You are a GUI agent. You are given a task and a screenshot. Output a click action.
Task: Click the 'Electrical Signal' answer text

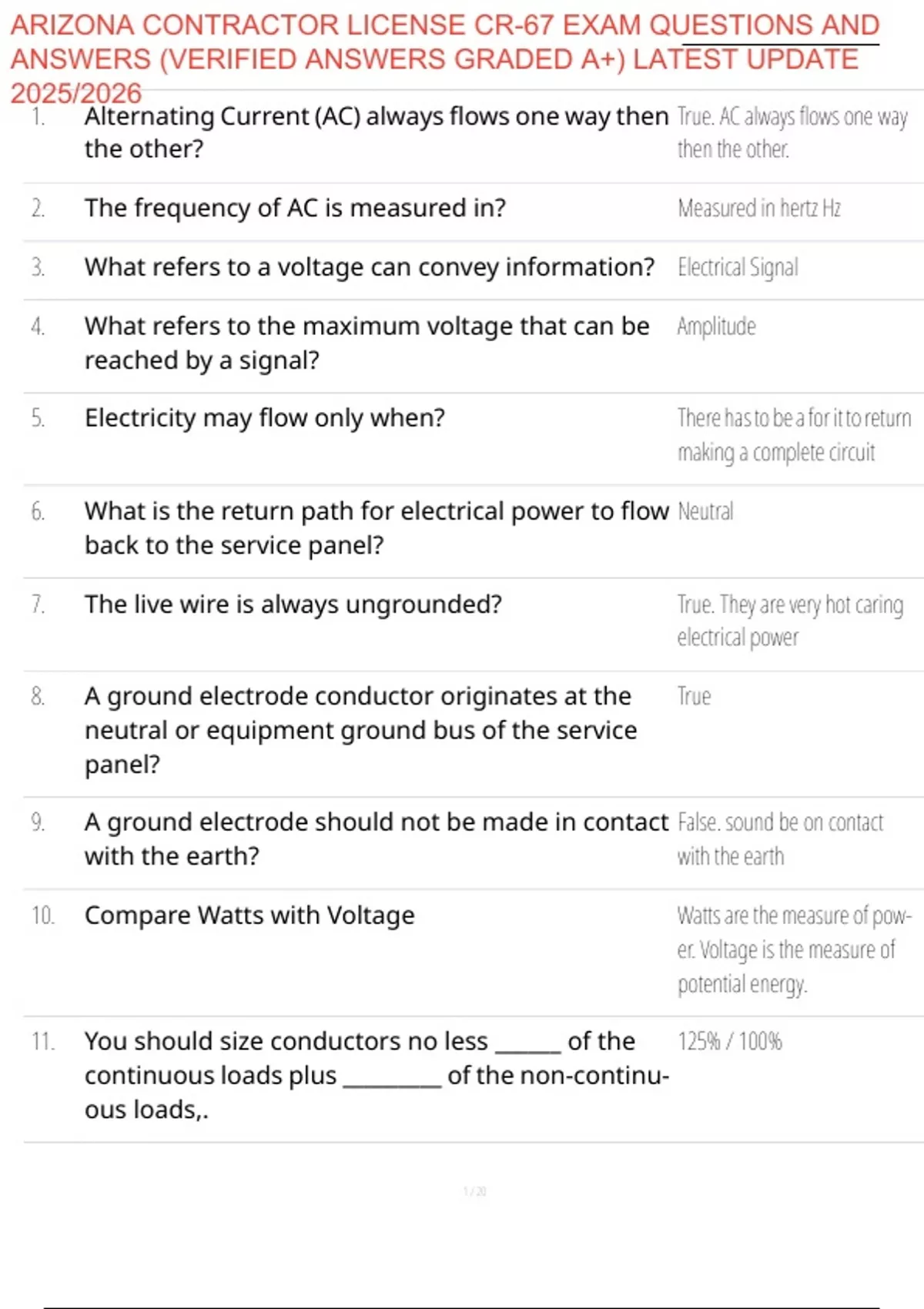[x=738, y=267]
